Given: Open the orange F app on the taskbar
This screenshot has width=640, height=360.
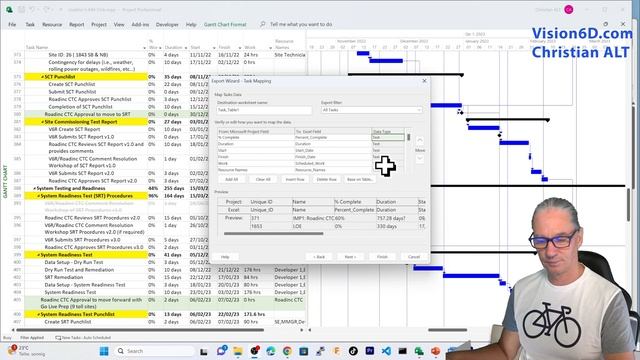Looking at the screenshot, I should (x=337, y=351).
